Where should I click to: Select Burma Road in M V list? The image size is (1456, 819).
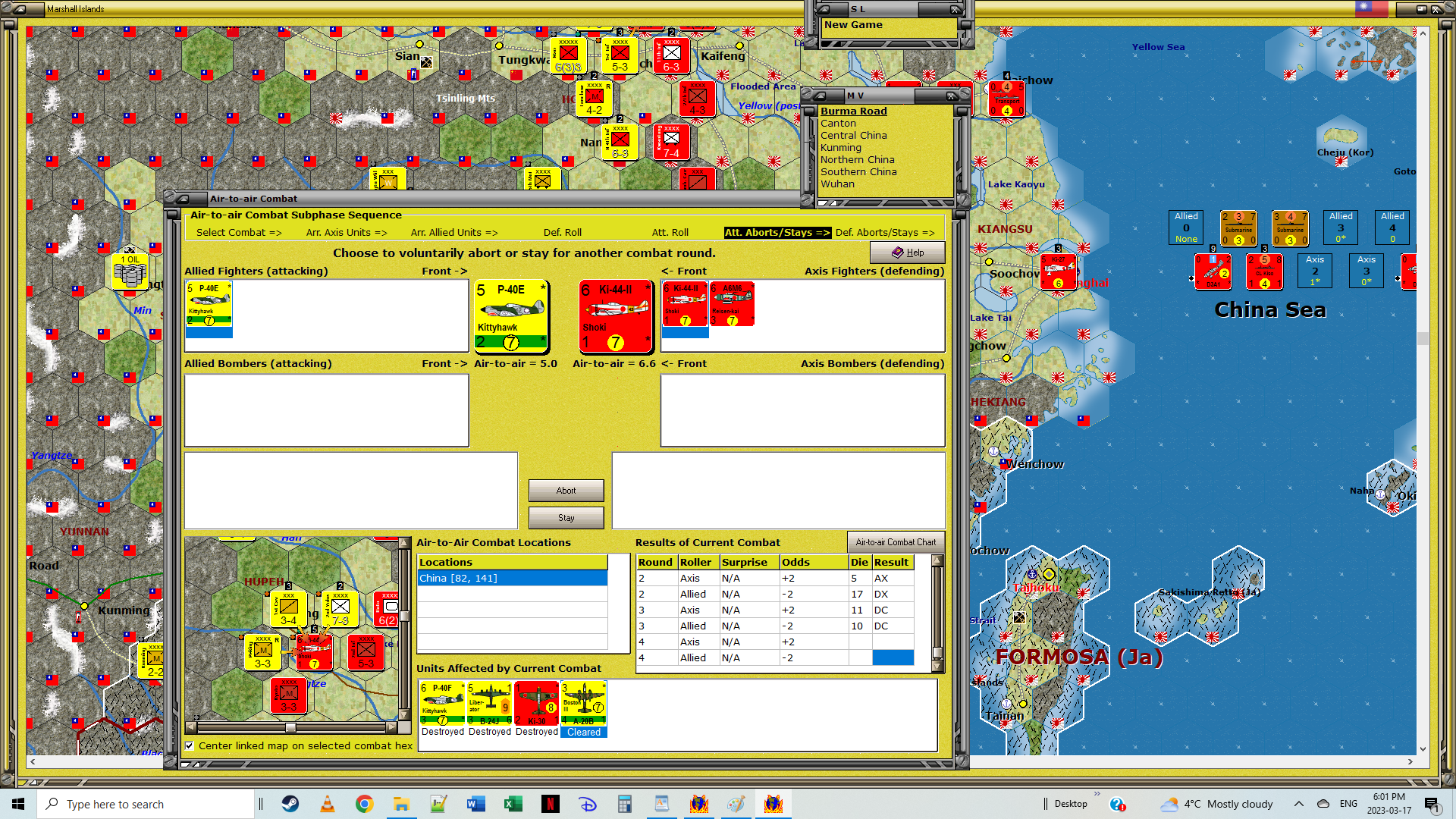[x=853, y=111]
